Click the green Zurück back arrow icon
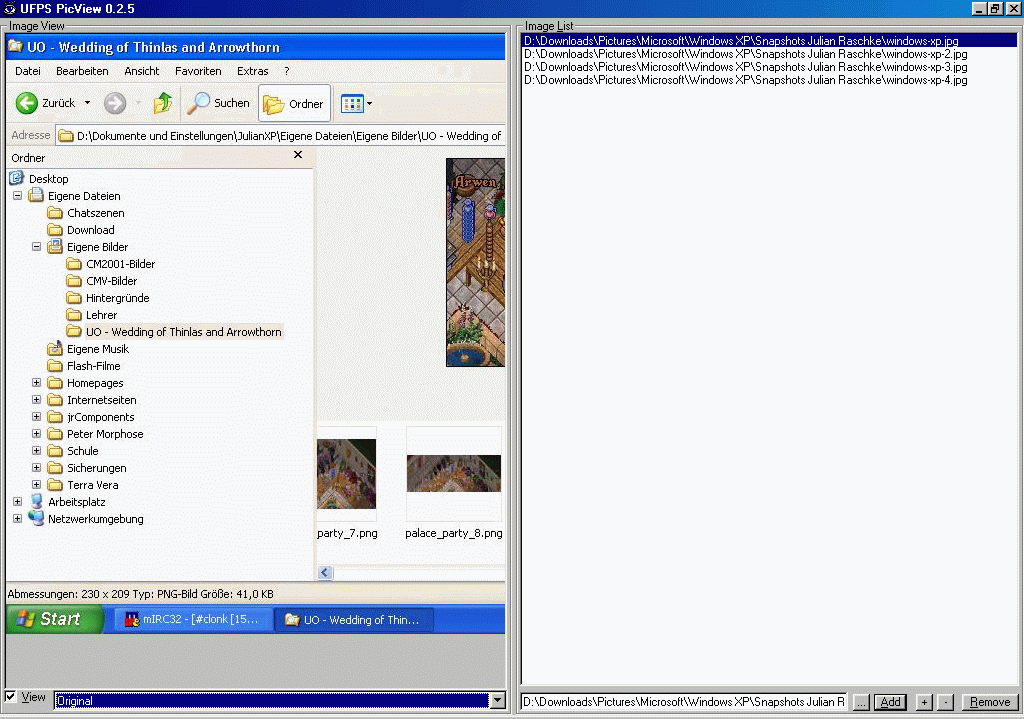The width and height of the screenshot is (1024, 719). pos(27,103)
